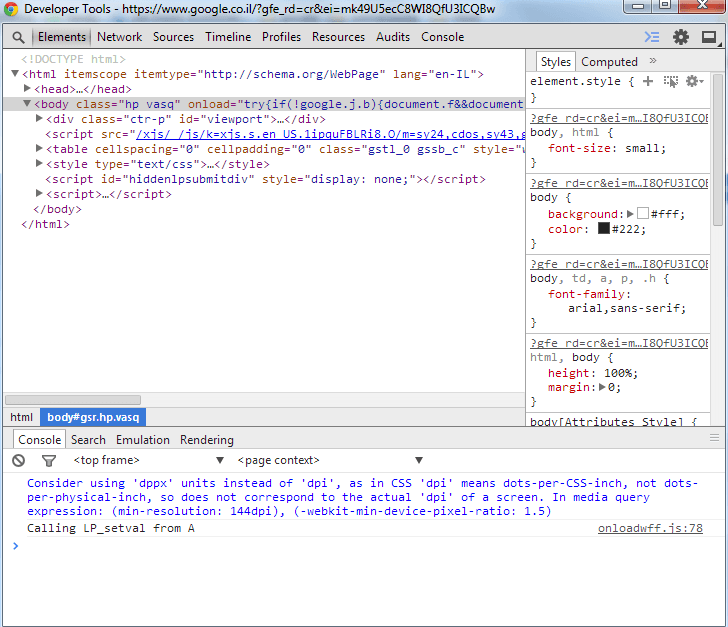Expand the background shorthand property triangle
Viewport: 728px width, 627px height.
pyautogui.click(x=630, y=214)
